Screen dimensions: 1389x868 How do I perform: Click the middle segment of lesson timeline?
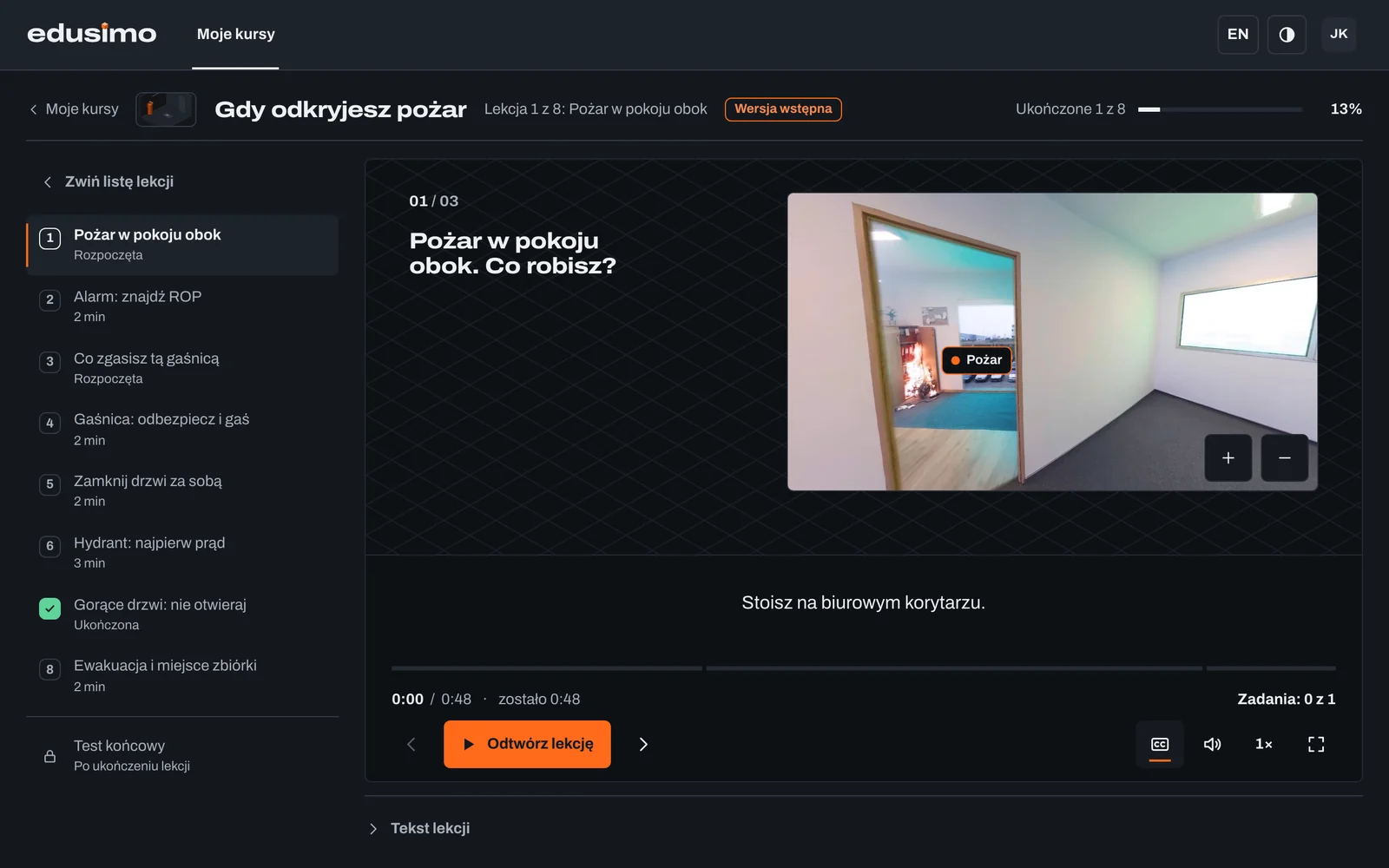tap(954, 668)
